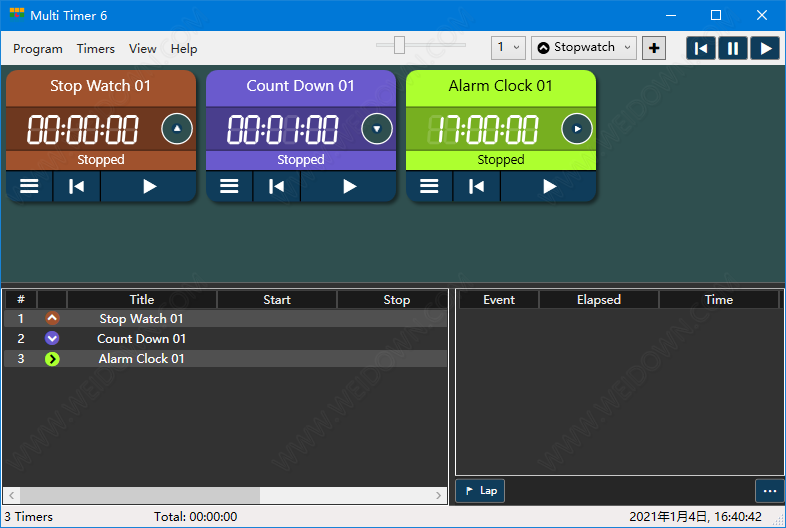Image resolution: width=786 pixels, height=528 pixels.
Task: Open the Help menu
Action: [x=183, y=49]
